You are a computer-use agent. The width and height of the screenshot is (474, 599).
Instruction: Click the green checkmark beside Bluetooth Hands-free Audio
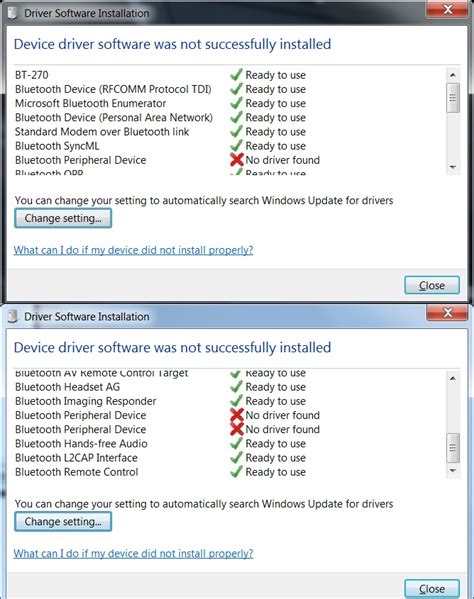click(x=236, y=443)
